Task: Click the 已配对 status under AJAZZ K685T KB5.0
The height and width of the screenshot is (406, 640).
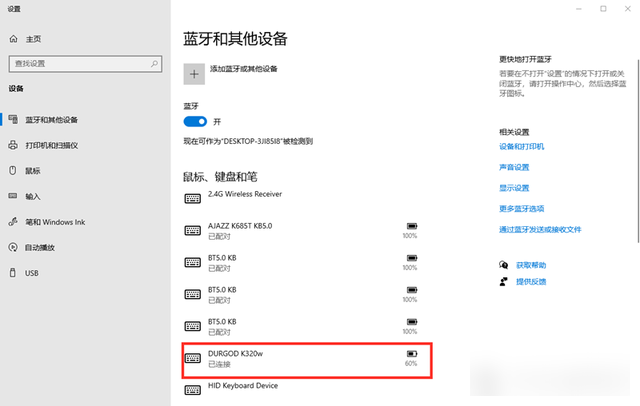Action: tap(219, 237)
